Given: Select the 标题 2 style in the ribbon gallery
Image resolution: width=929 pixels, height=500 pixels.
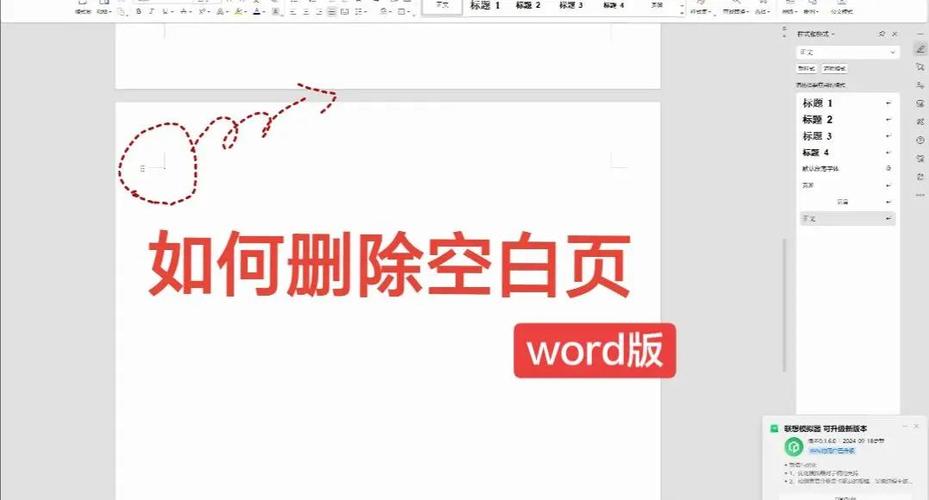Looking at the screenshot, I should click(x=528, y=5).
